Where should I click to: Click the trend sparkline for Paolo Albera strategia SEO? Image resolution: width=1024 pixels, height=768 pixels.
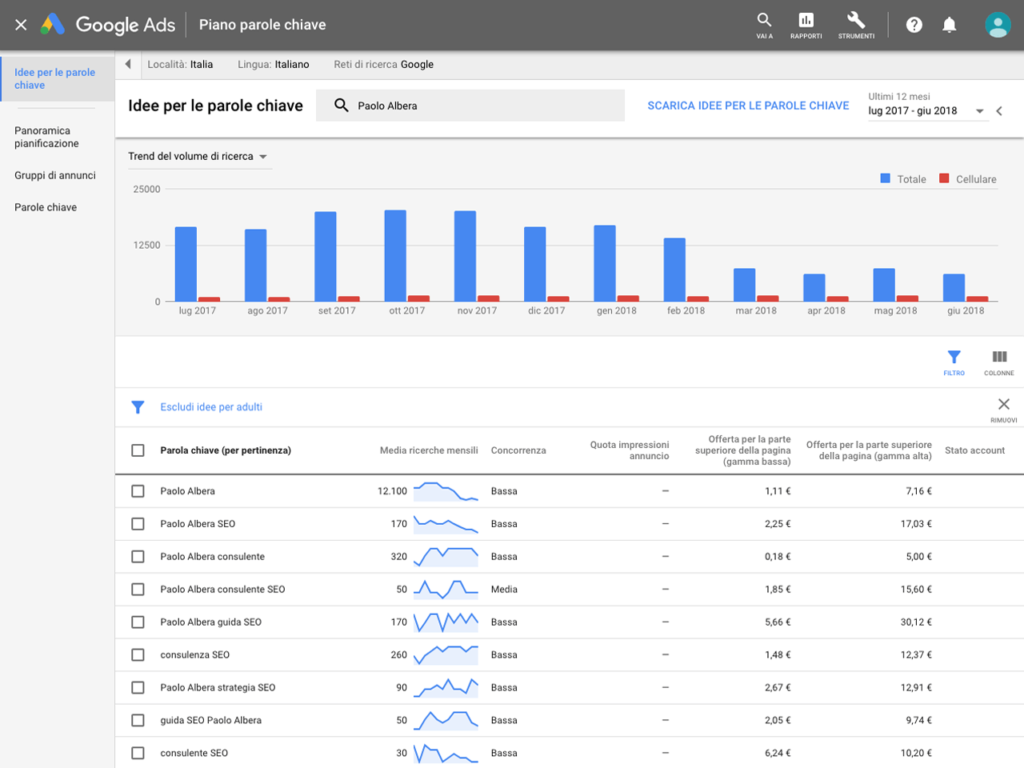point(446,687)
